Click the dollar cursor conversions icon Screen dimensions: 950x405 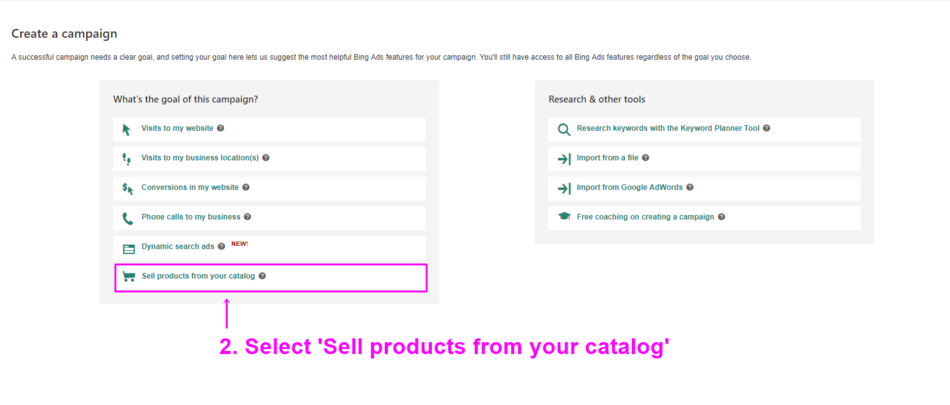[127, 188]
